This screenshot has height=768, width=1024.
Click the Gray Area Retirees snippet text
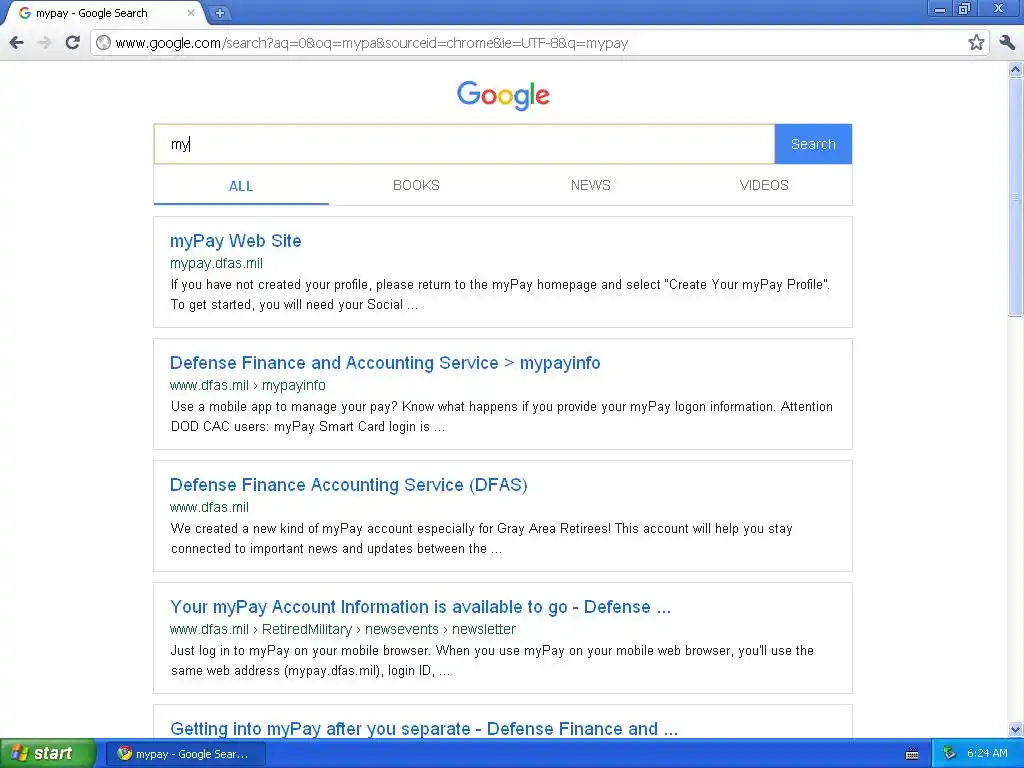pos(482,539)
